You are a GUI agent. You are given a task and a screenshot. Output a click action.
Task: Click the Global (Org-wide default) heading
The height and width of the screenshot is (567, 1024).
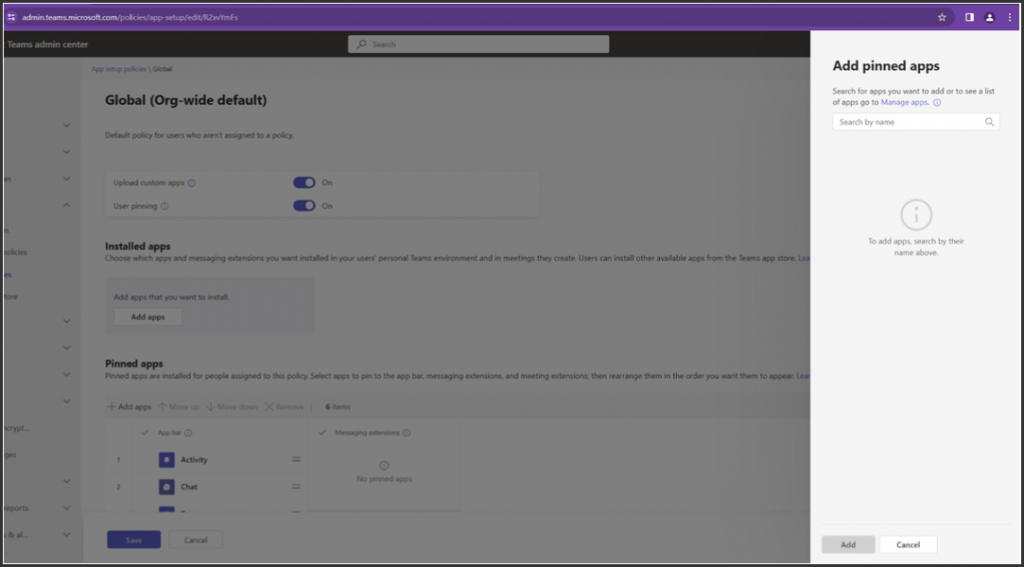click(186, 101)
